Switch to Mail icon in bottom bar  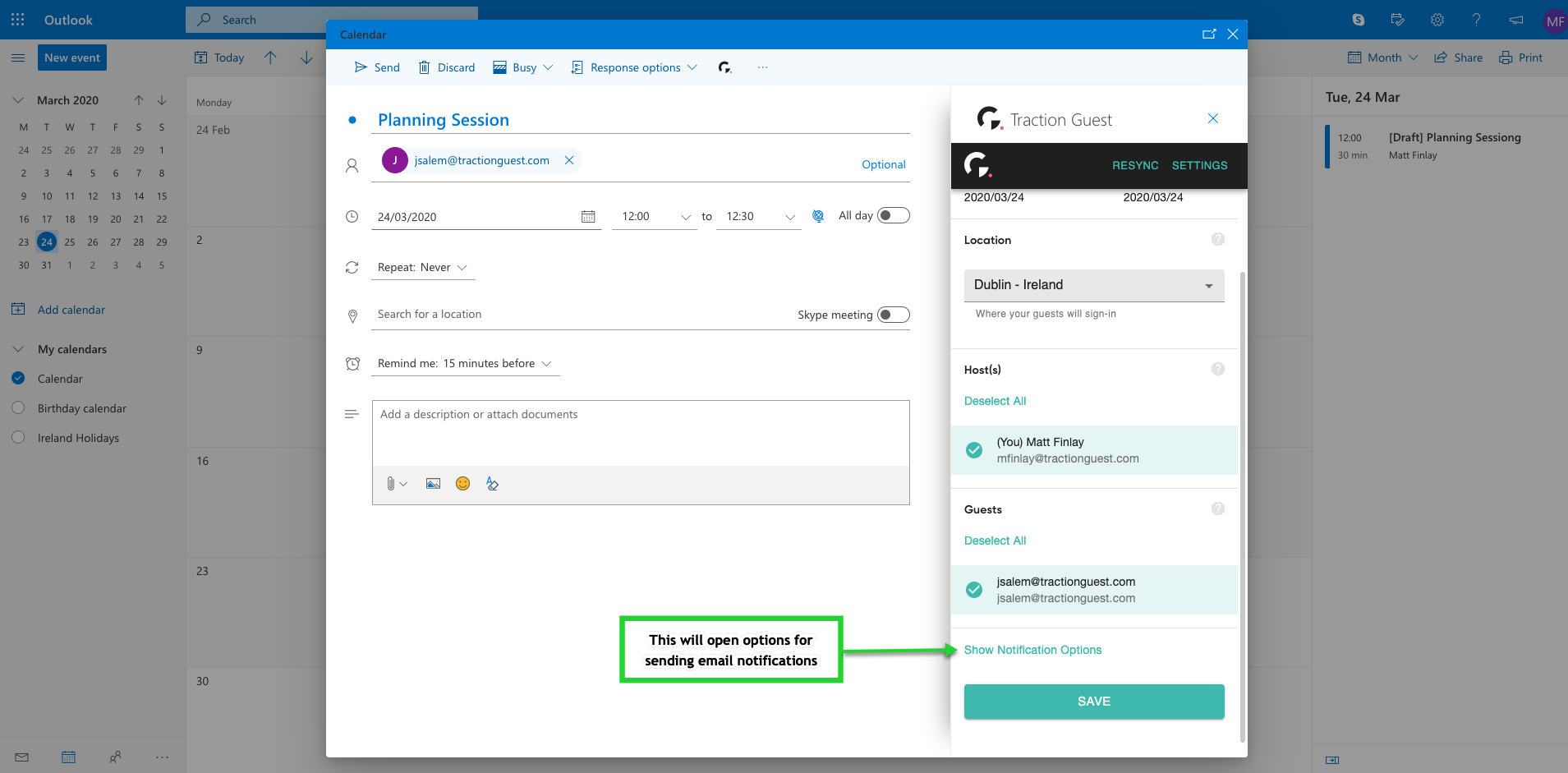(x=22, y=757)
